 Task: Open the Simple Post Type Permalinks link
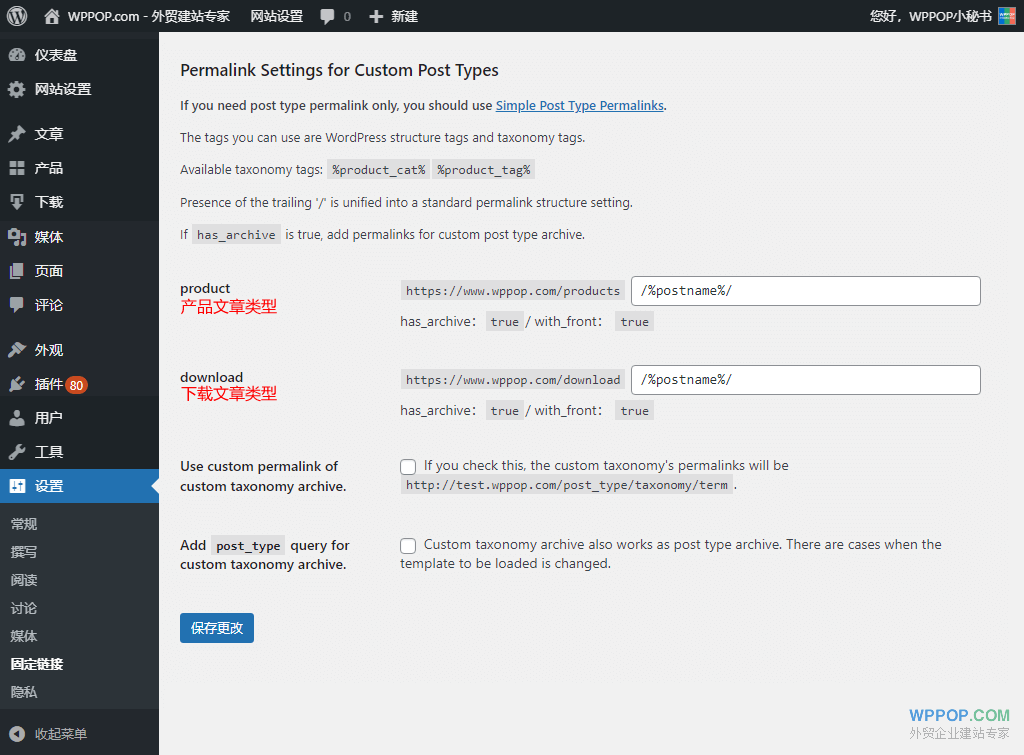579,105
